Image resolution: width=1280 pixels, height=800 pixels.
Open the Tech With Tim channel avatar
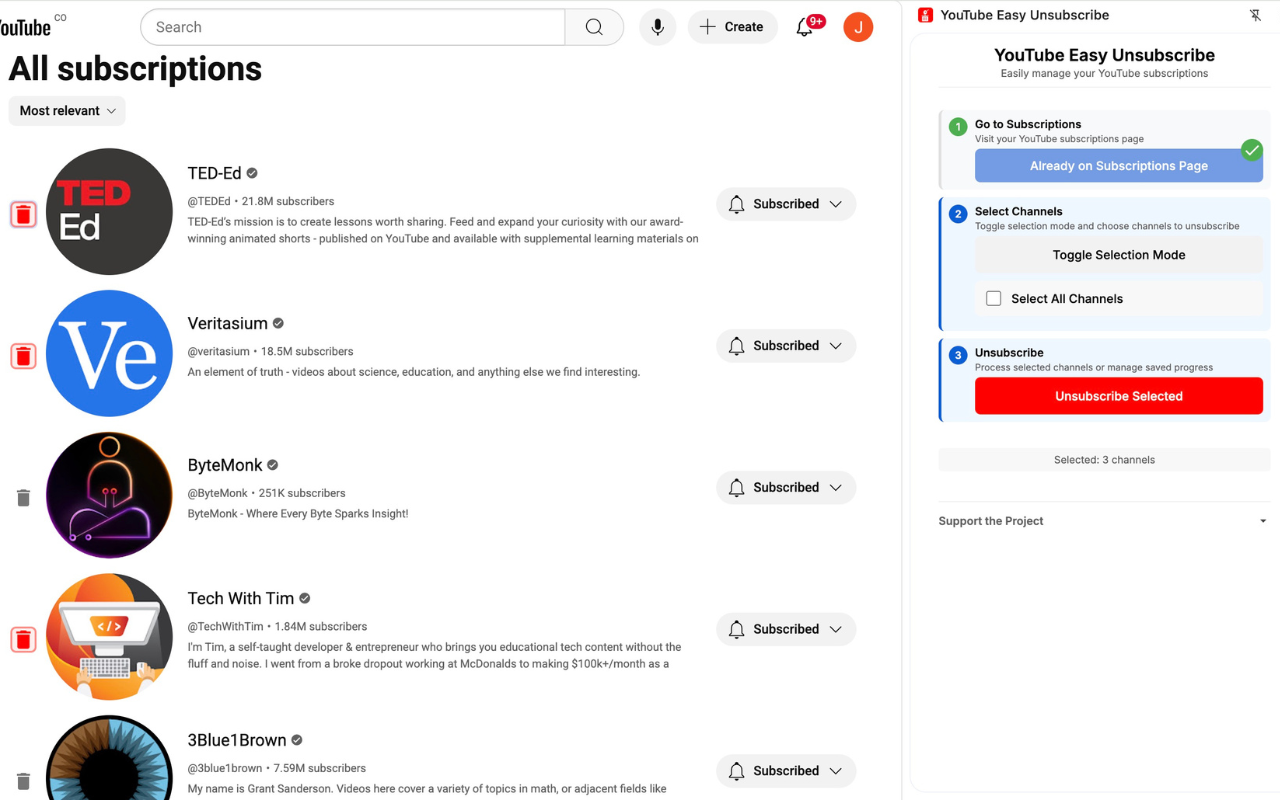[109, 637]
